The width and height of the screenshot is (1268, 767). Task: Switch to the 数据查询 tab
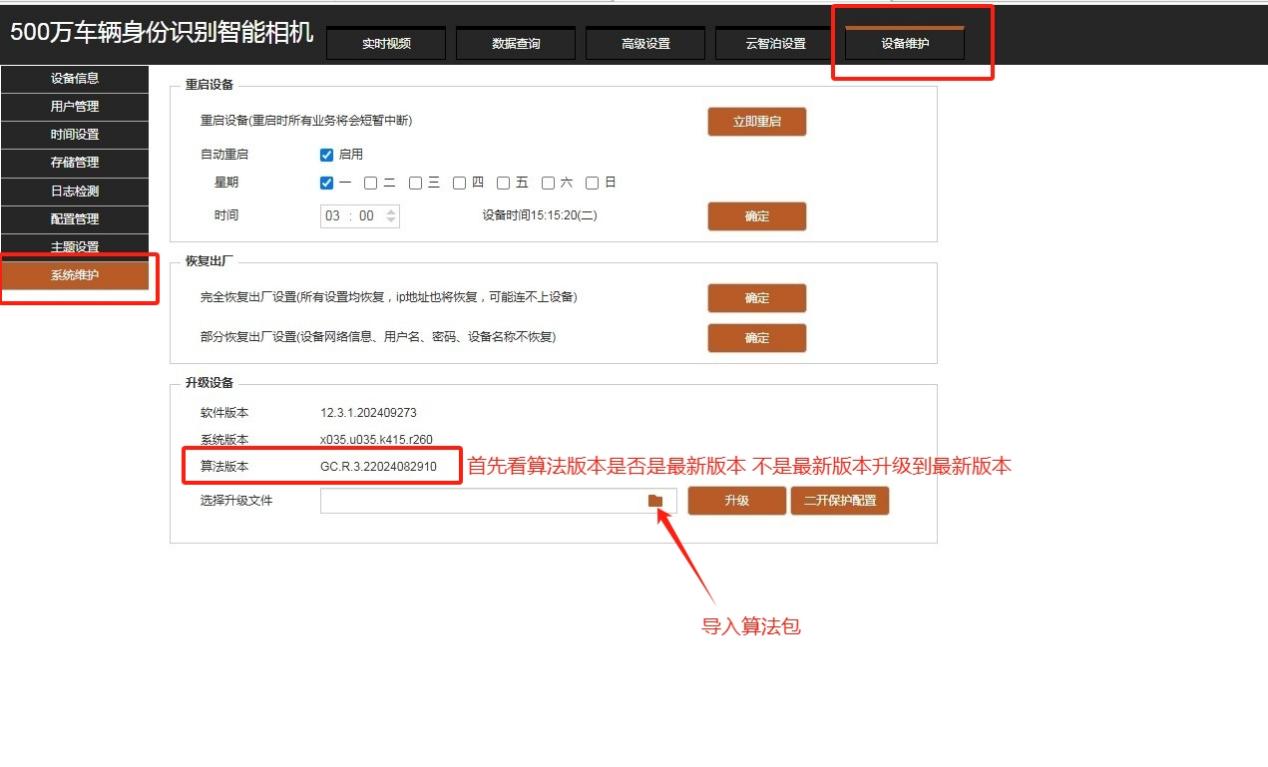point(516,44)
